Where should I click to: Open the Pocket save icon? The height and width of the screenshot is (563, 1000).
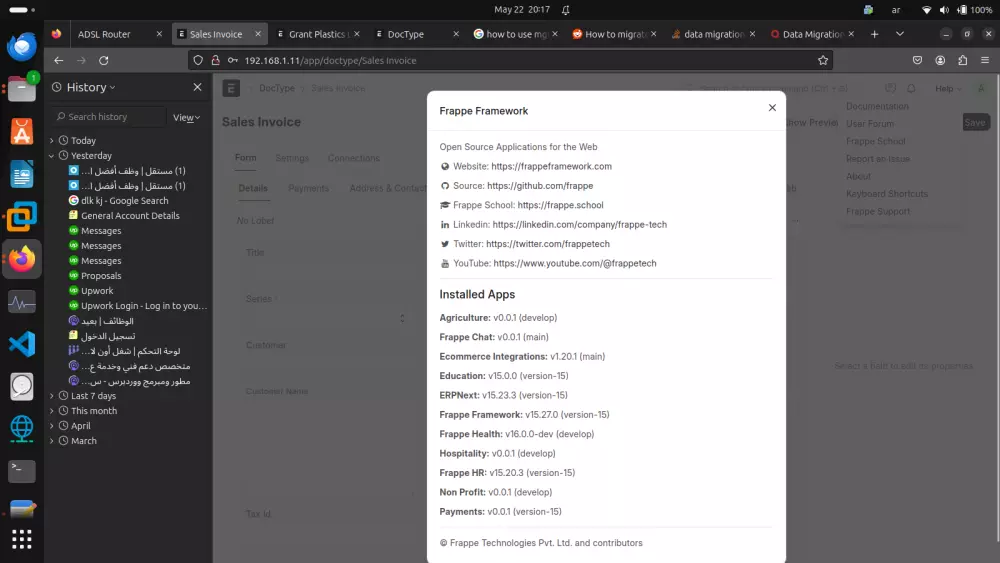coord(917,60)
